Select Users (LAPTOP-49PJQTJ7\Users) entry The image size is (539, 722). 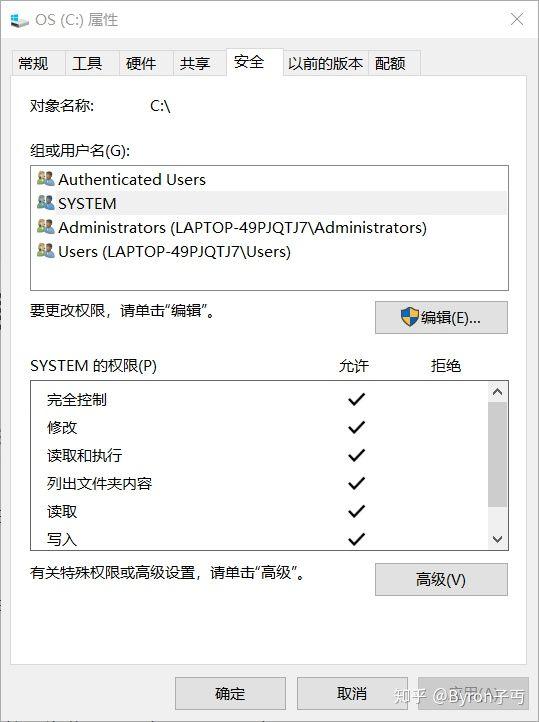[x=269, y=251]
